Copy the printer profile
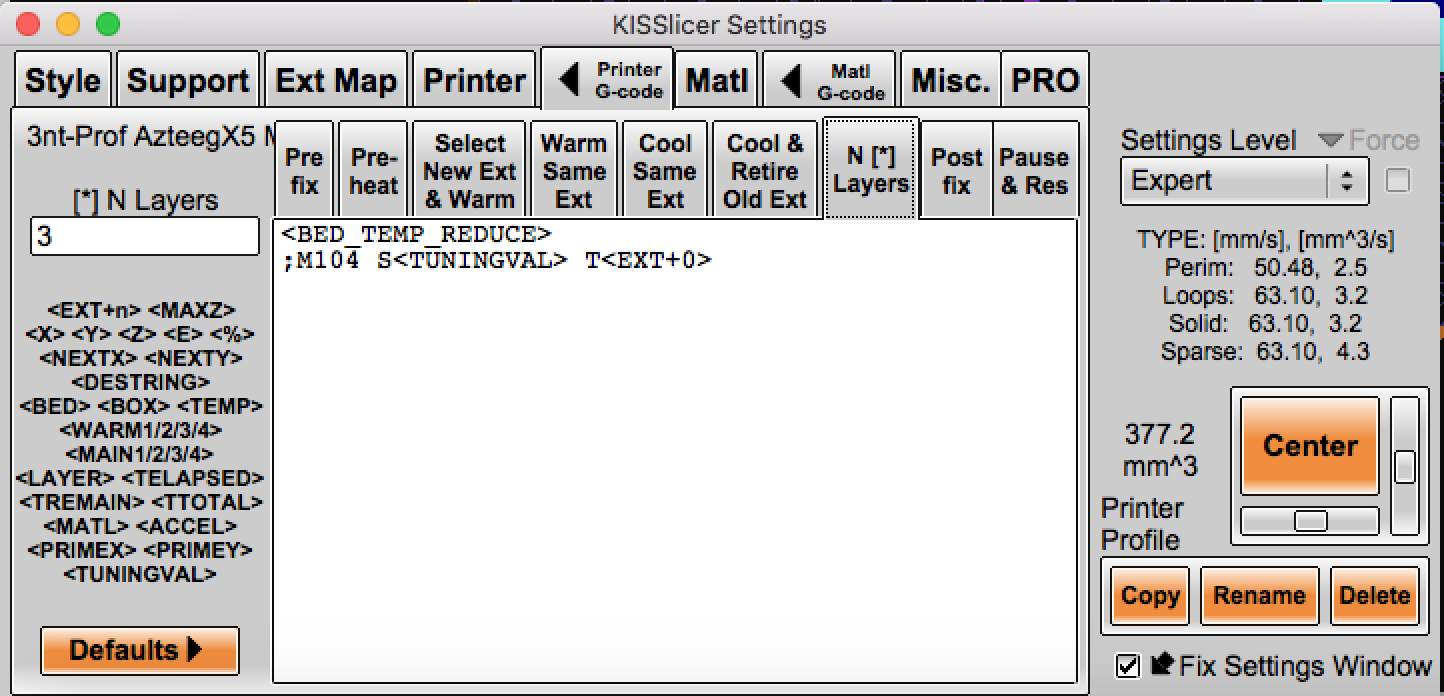1444x696 pixels. coord(1150,596)
